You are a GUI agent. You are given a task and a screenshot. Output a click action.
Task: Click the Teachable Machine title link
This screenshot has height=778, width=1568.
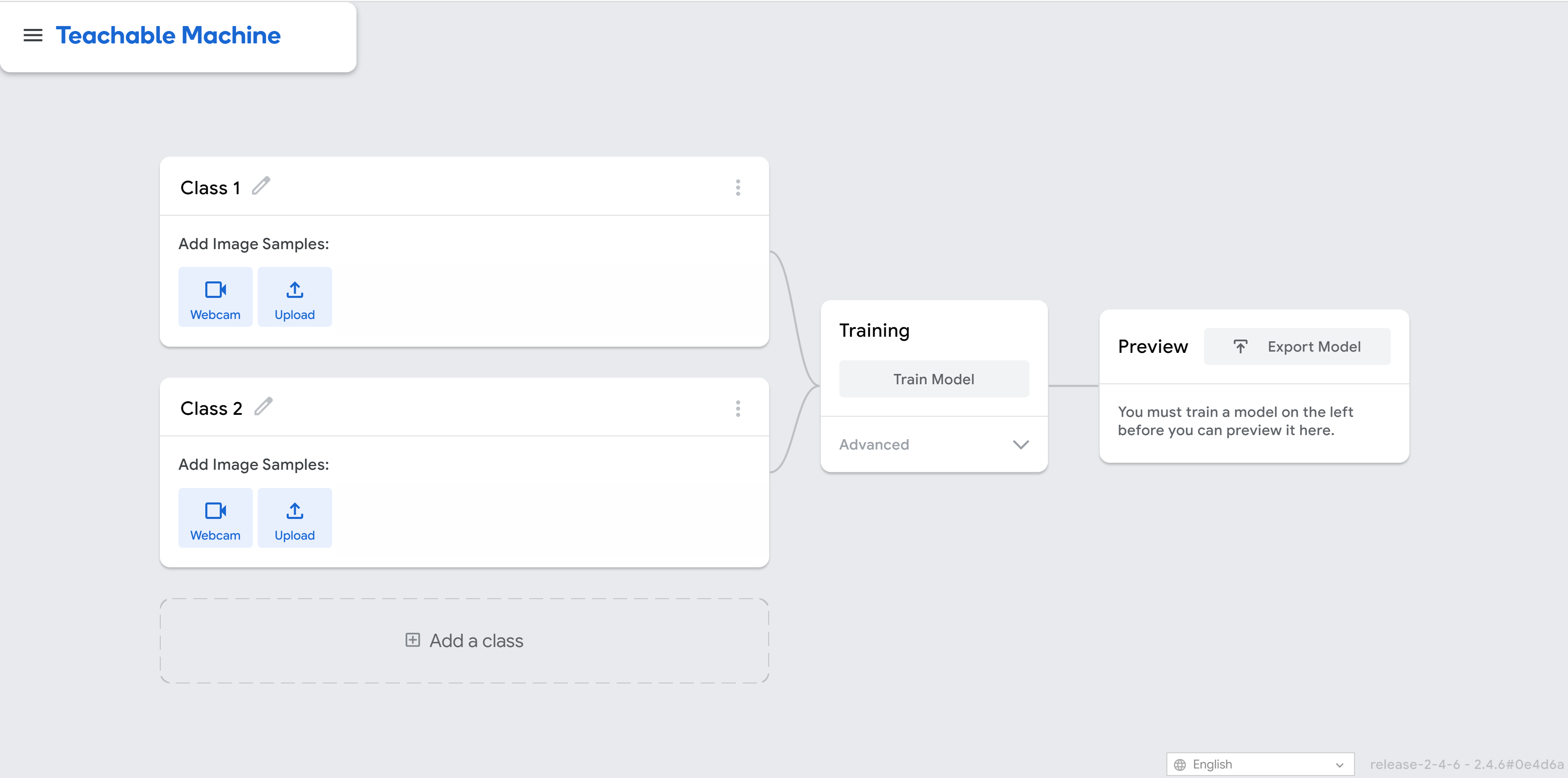point(169,35)
